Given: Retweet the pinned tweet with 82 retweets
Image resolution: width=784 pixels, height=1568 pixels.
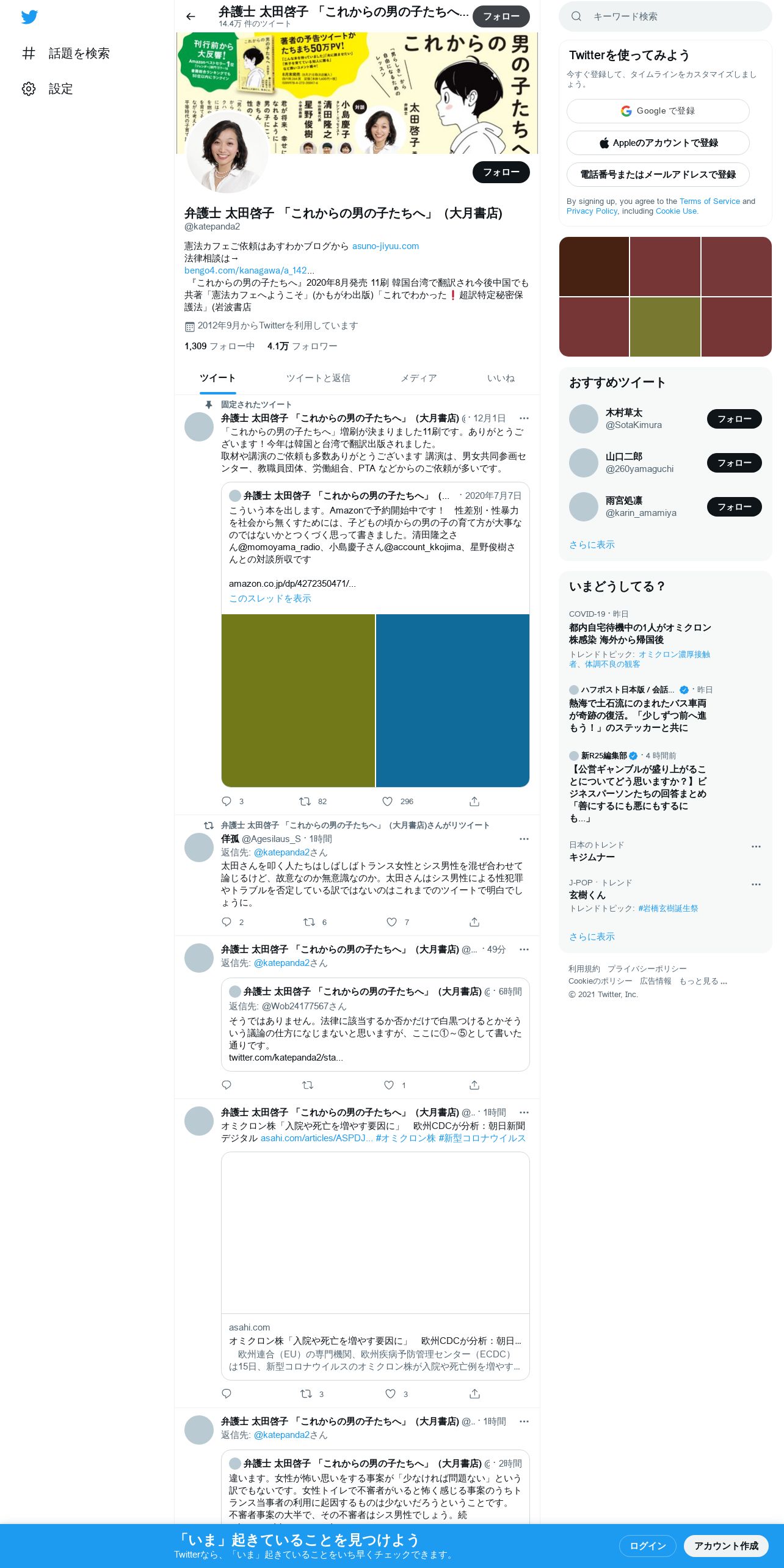Looking at the screenshot, I should tap(305, 801).
